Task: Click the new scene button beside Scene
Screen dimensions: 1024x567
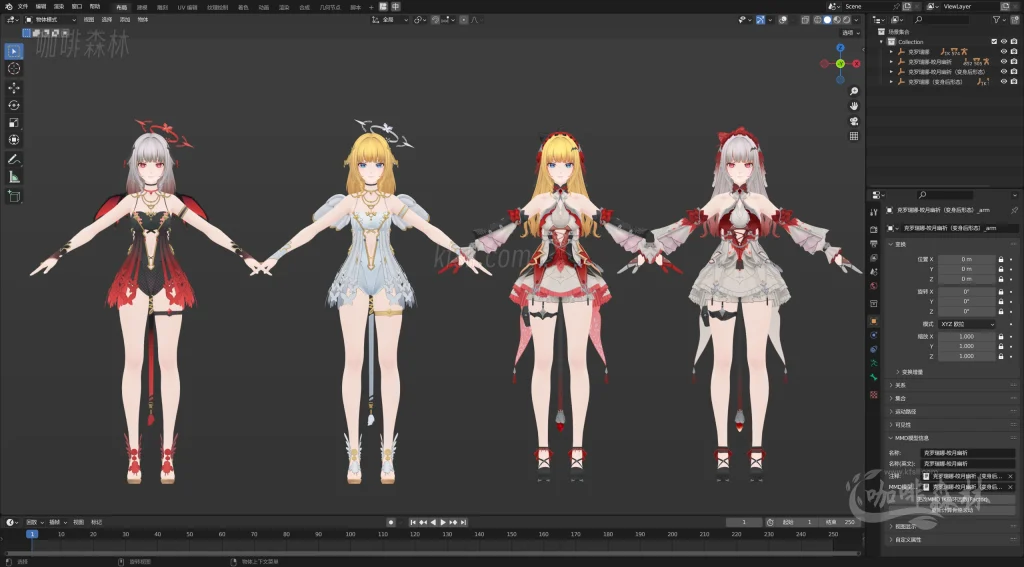Action: [x=907, y=6]
